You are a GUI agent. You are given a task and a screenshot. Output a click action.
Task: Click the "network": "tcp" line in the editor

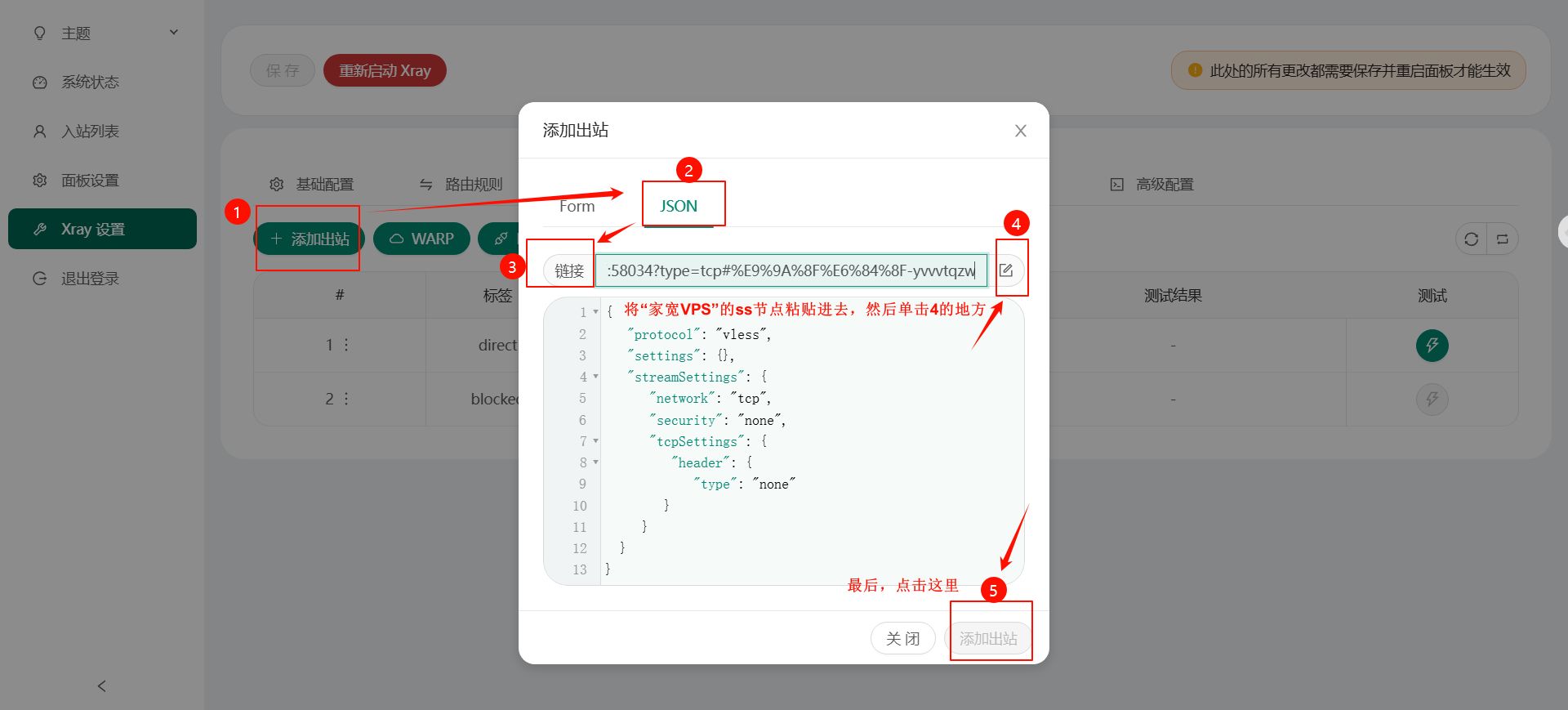[x=710, y=398]
